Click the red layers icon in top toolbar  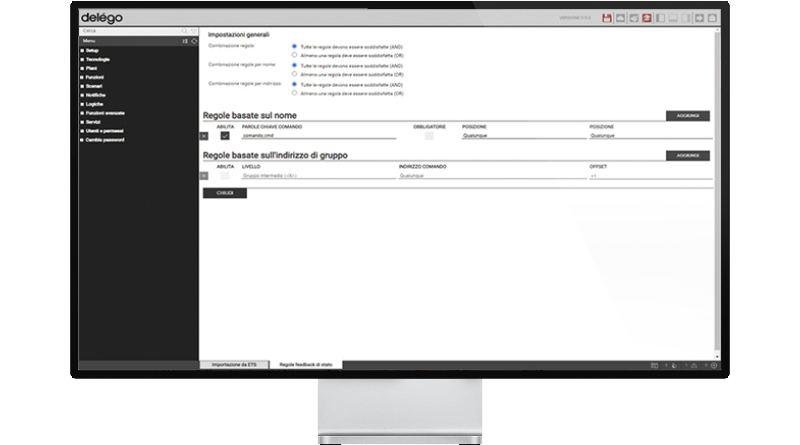(x=647, y=18)
